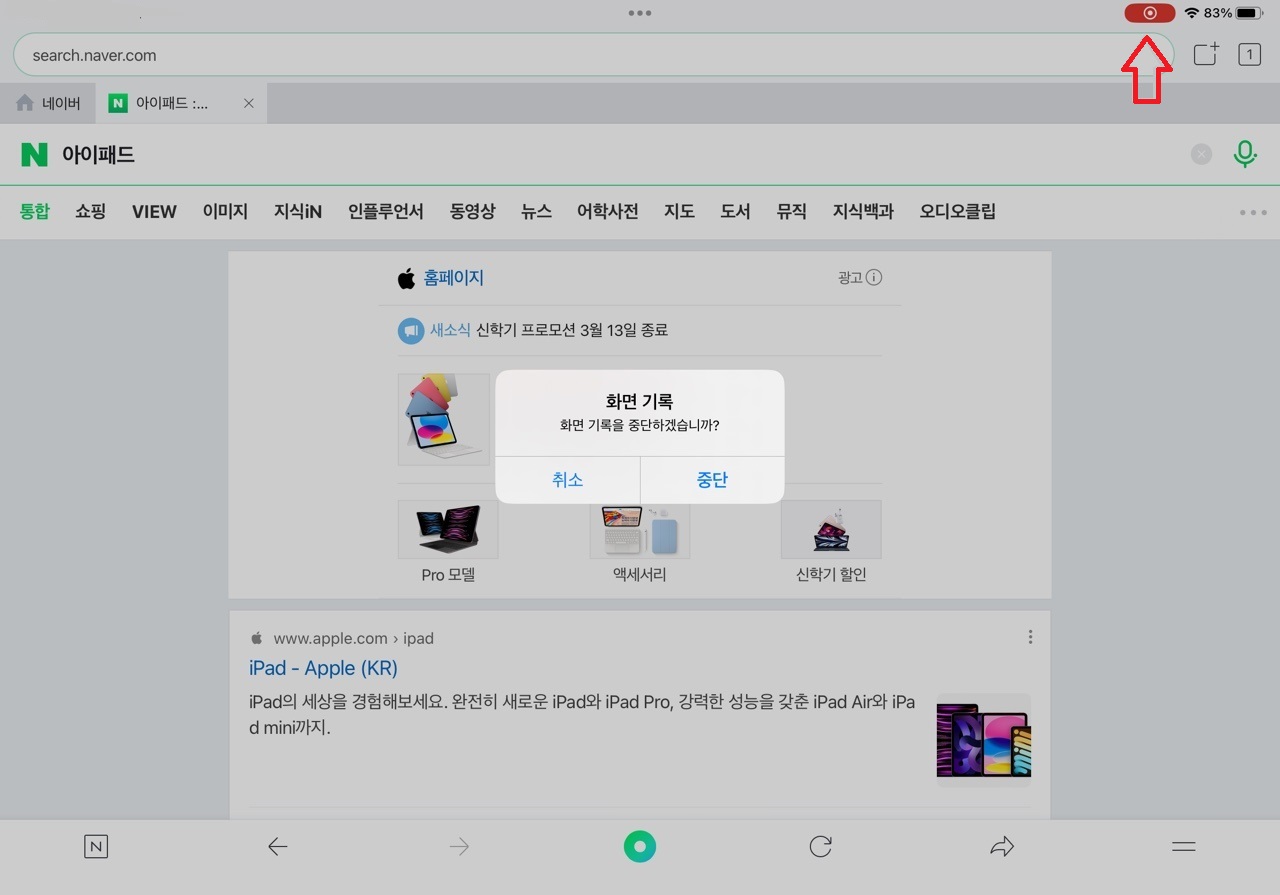Open the 동영상 tab
Image resolution: width=1280 pixels, height=895 pixels.
[472, 211]
